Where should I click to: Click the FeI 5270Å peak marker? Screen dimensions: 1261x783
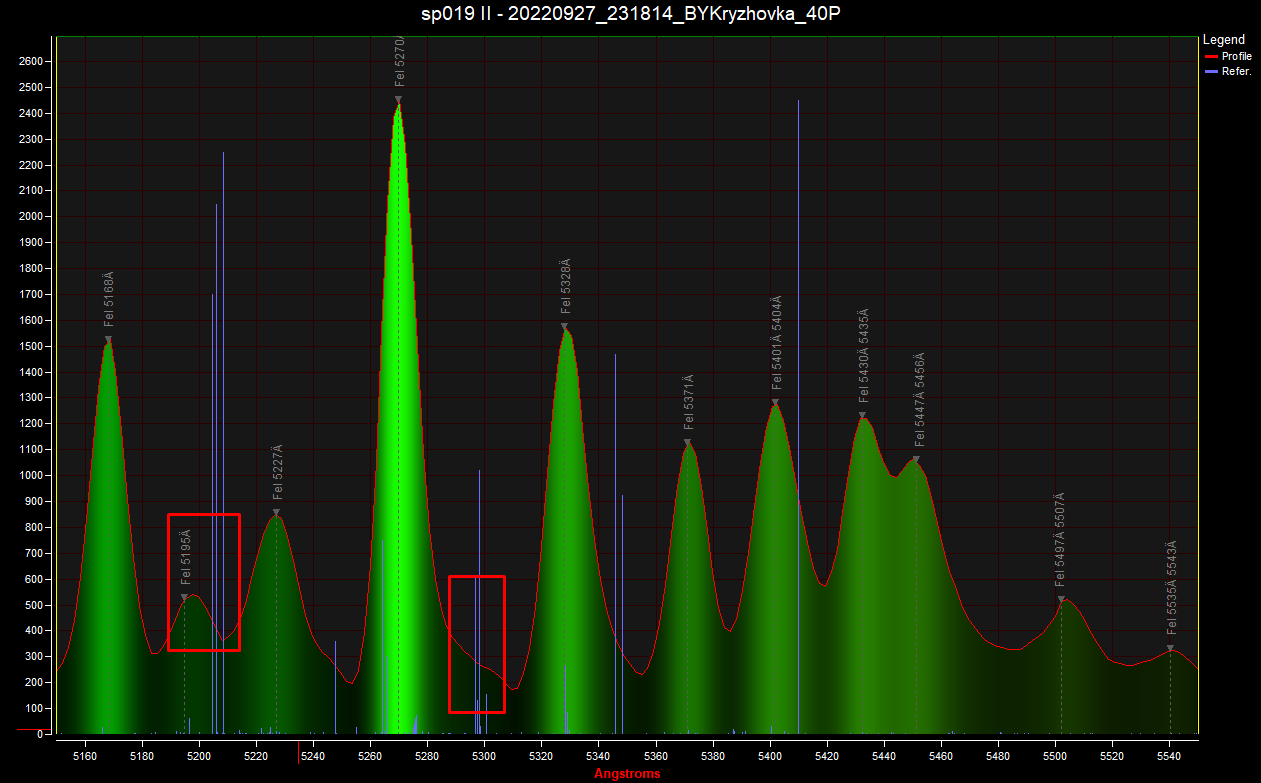[398, 100]
